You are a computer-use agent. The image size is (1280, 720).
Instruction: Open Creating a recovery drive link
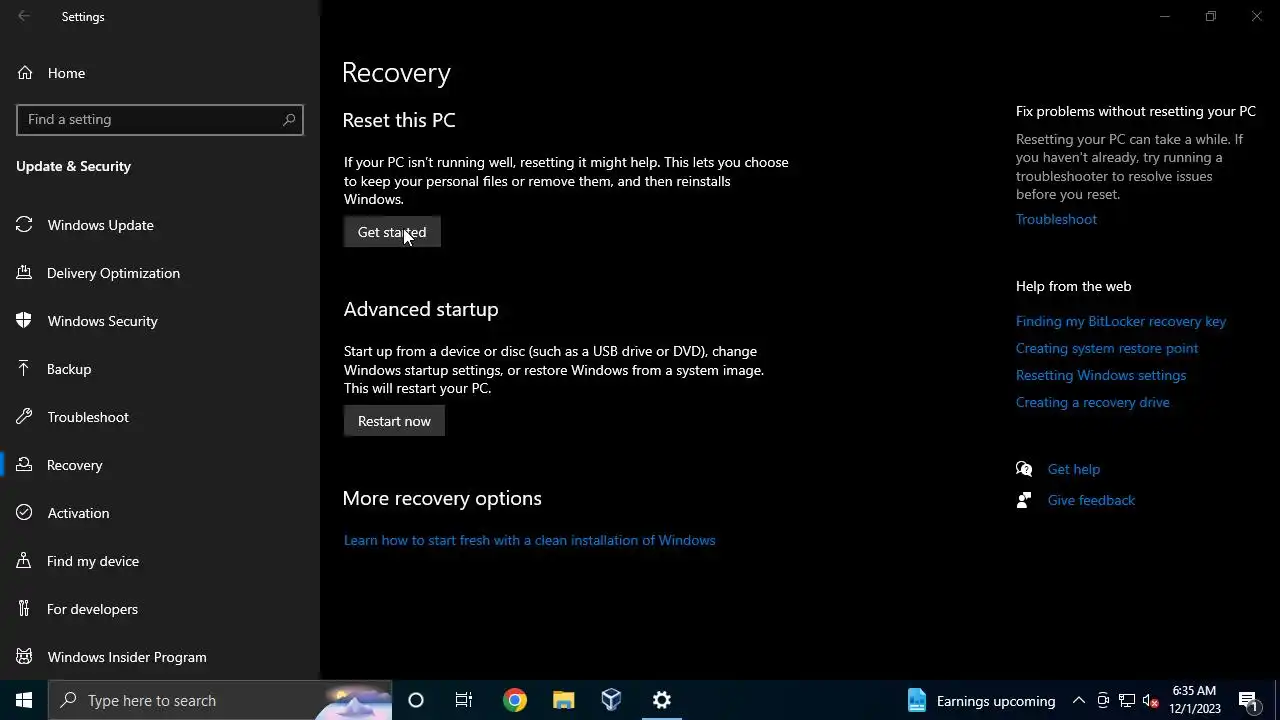1093,402
